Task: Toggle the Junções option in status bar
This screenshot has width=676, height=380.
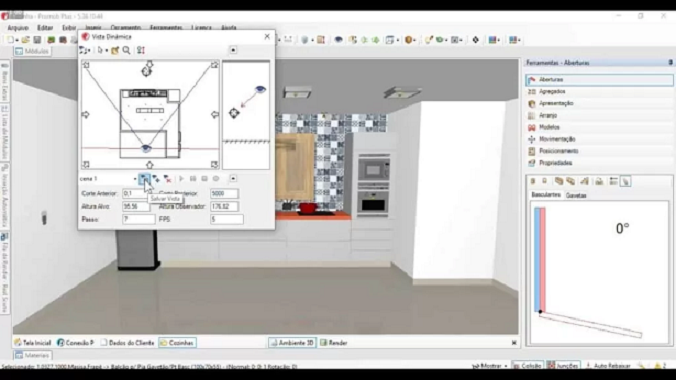Action: (x=563, y=366)
